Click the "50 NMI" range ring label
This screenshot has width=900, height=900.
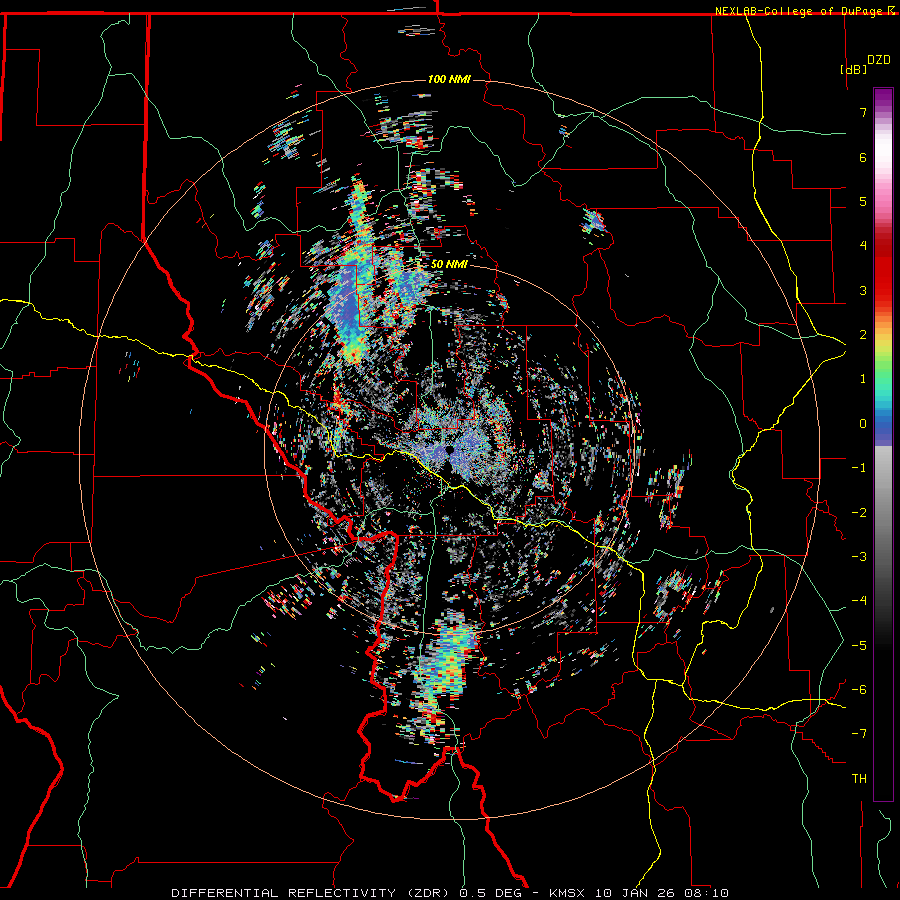click(449, 265)
